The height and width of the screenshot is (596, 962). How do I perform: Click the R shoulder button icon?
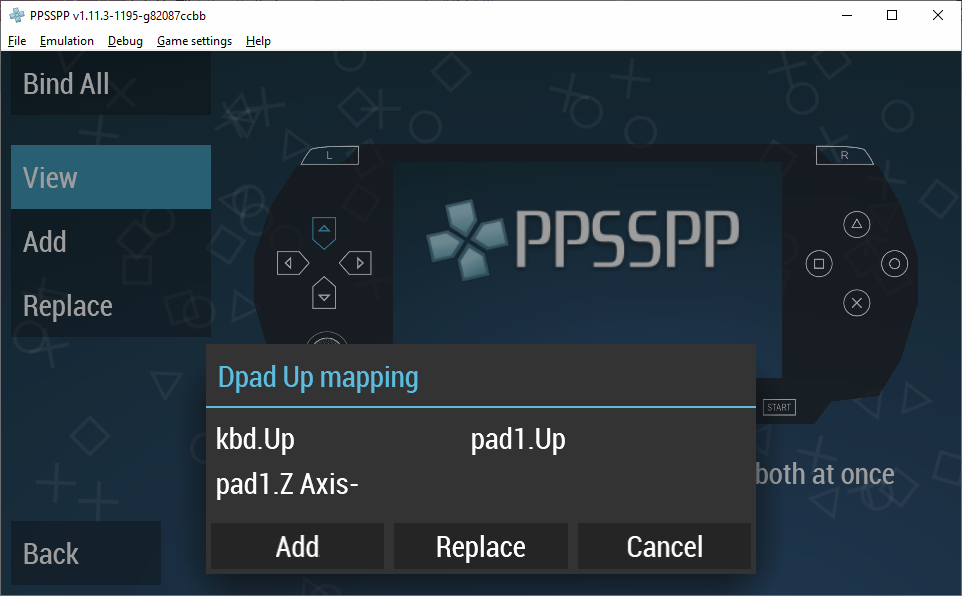845,155
